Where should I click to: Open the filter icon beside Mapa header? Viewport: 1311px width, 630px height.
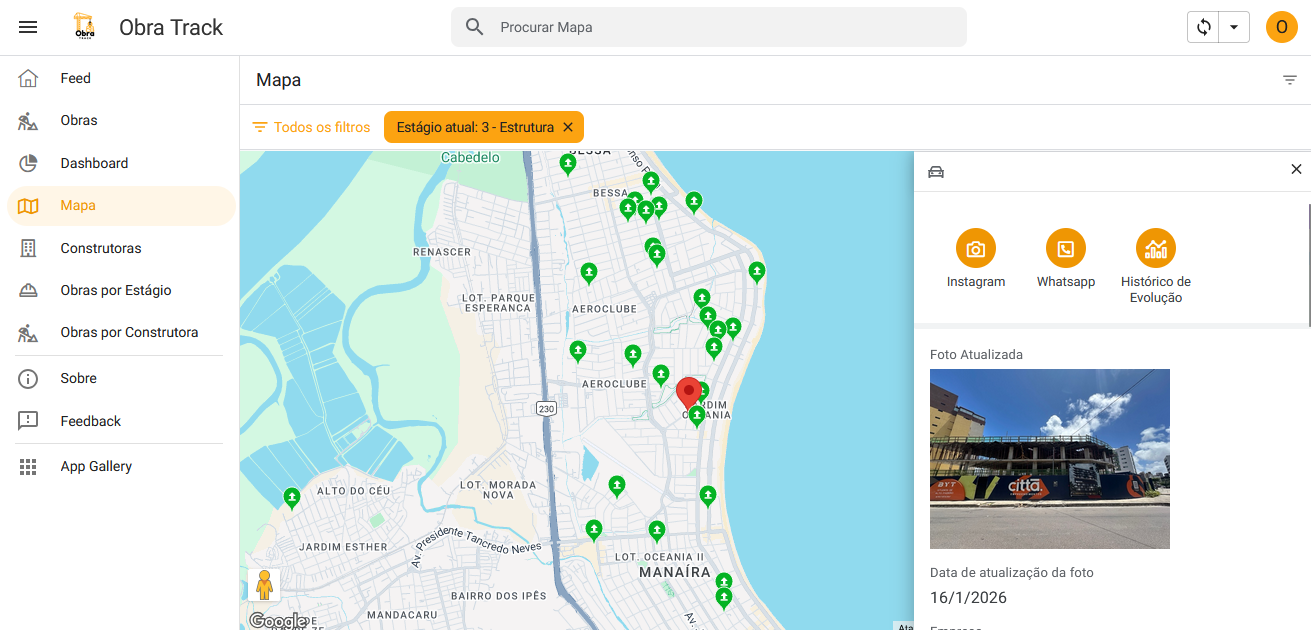tap(1290, 80)
